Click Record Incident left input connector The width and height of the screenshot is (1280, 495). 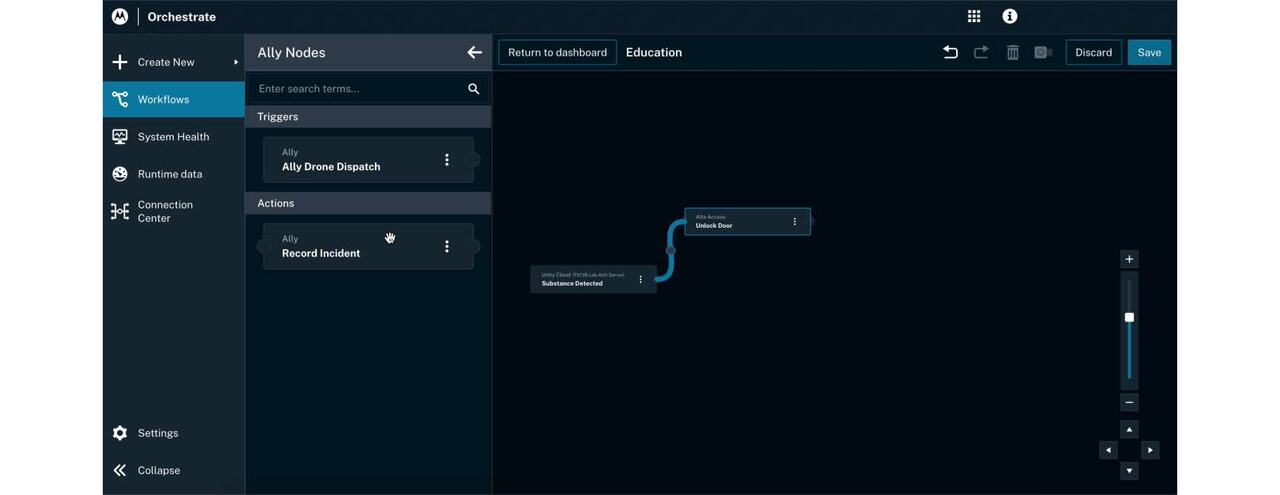coord(264,246)
